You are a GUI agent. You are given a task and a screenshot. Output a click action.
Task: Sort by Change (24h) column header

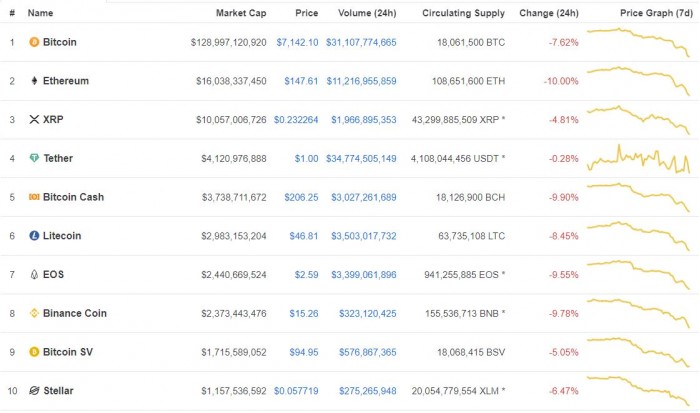tap(549, 14)
